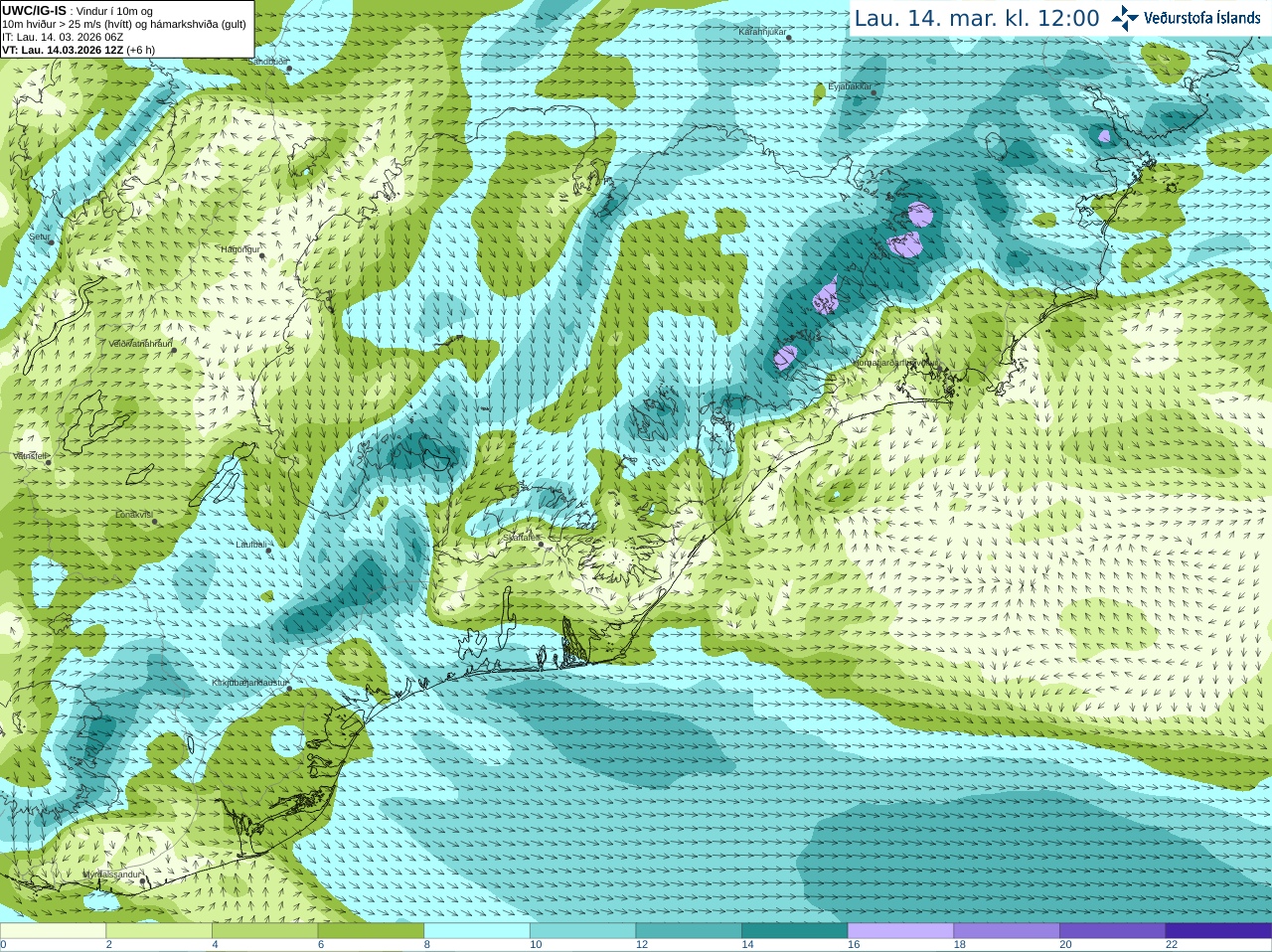
Task: Click the Hornafjarðarflugvöllur place label
Action: (x=894, y=363)
